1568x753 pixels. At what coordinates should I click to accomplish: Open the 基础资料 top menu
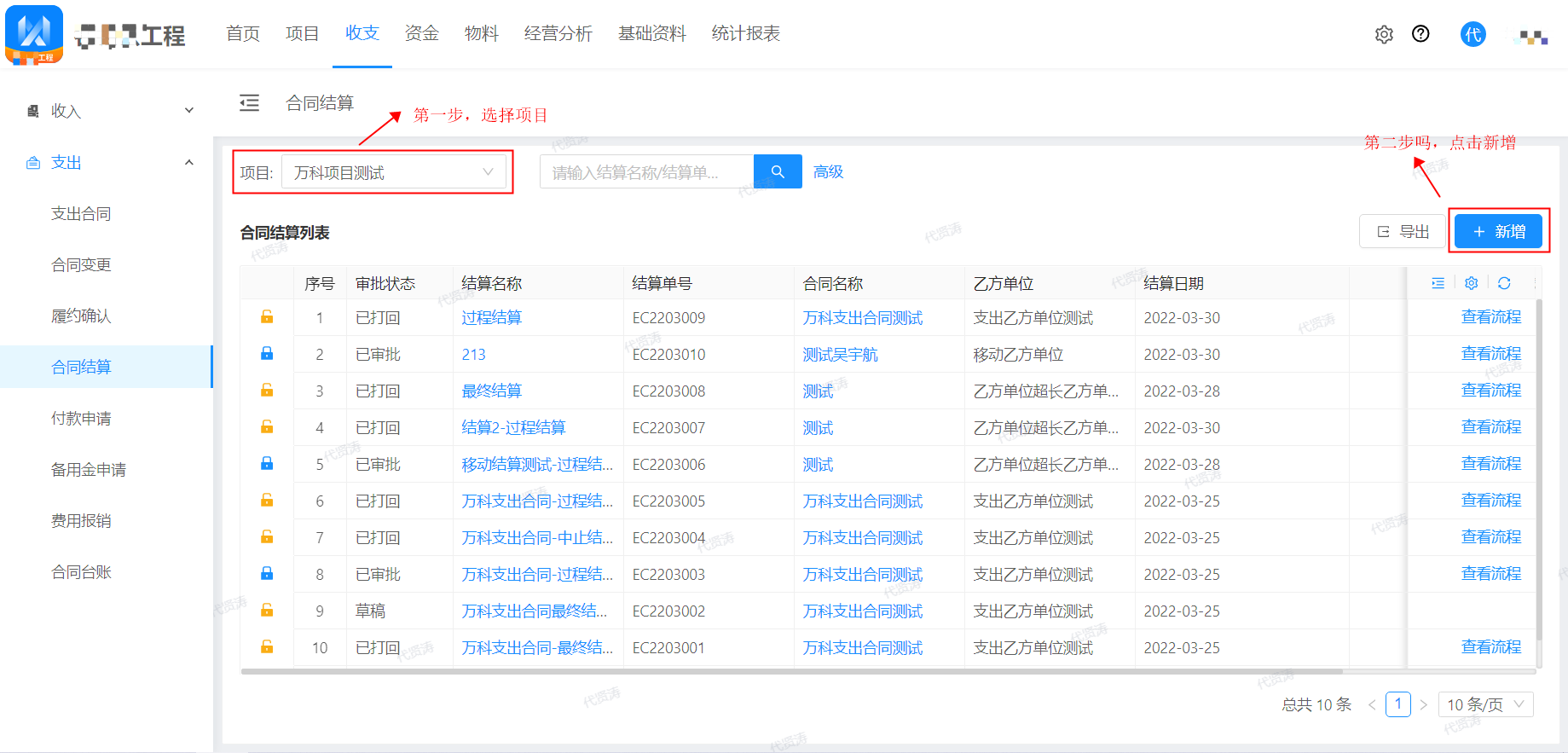[x=652, y=33]
